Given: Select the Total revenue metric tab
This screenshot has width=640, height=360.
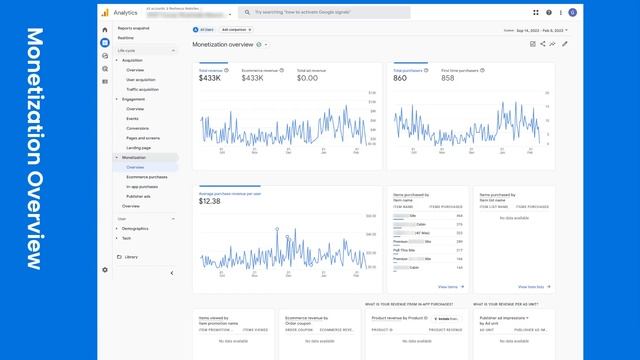Looking at the screenshot, I should click(x=213, y=75).
